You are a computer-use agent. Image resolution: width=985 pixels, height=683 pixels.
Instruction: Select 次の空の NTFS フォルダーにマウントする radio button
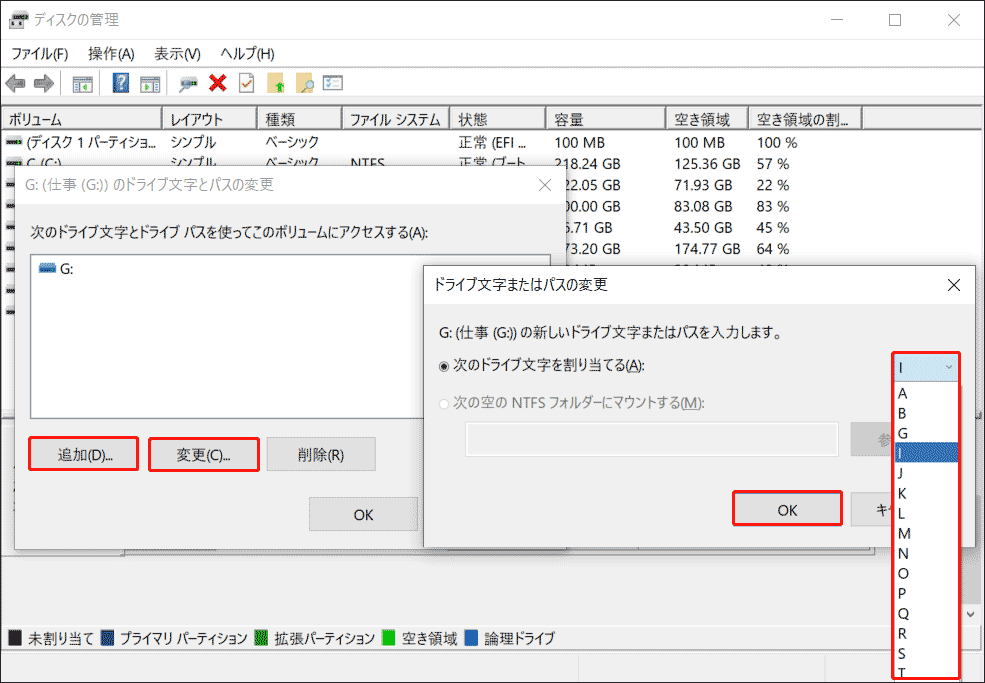point(444,403)
